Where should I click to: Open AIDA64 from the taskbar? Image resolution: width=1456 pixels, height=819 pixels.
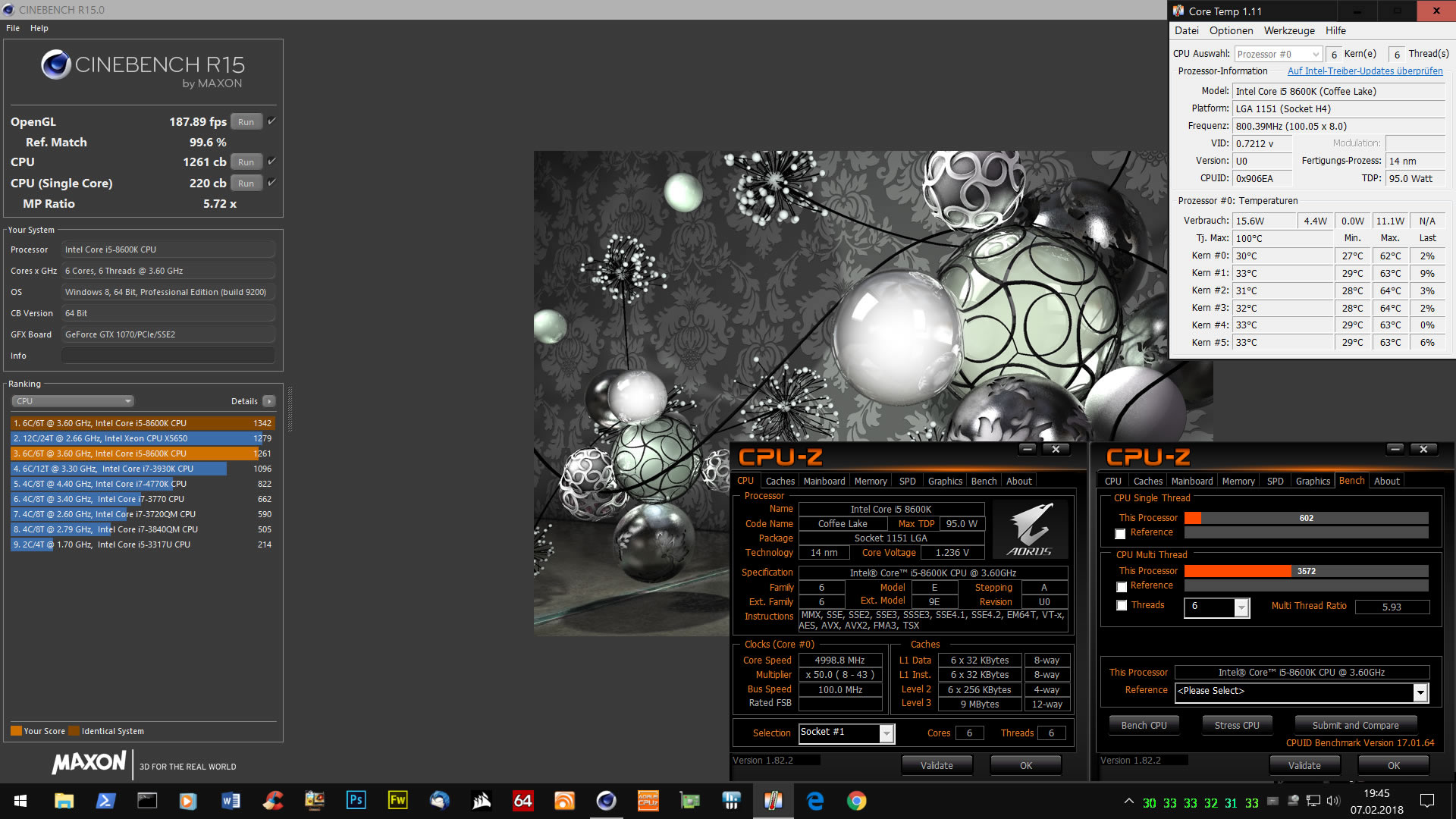coord(523,801)
